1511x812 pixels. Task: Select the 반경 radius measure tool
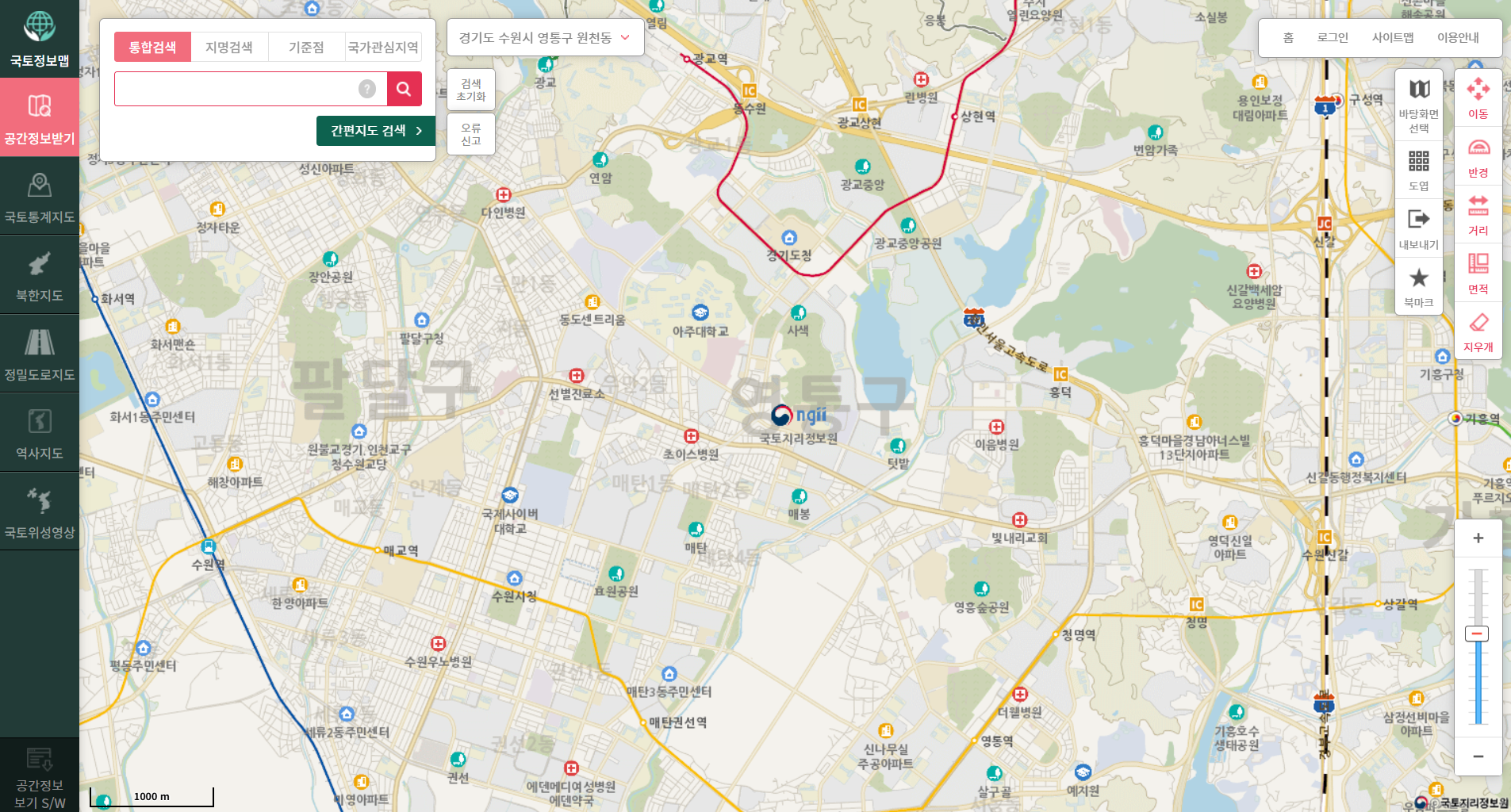click(1478, 157)
